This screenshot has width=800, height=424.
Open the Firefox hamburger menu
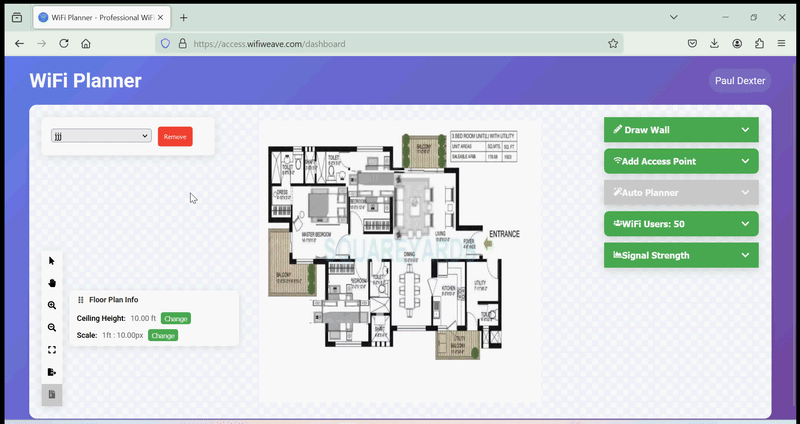[782, 44]
